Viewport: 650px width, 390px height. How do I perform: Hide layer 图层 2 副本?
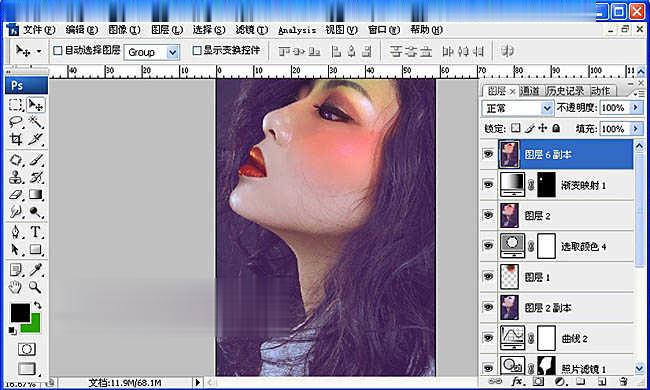[x=488, y=307]
